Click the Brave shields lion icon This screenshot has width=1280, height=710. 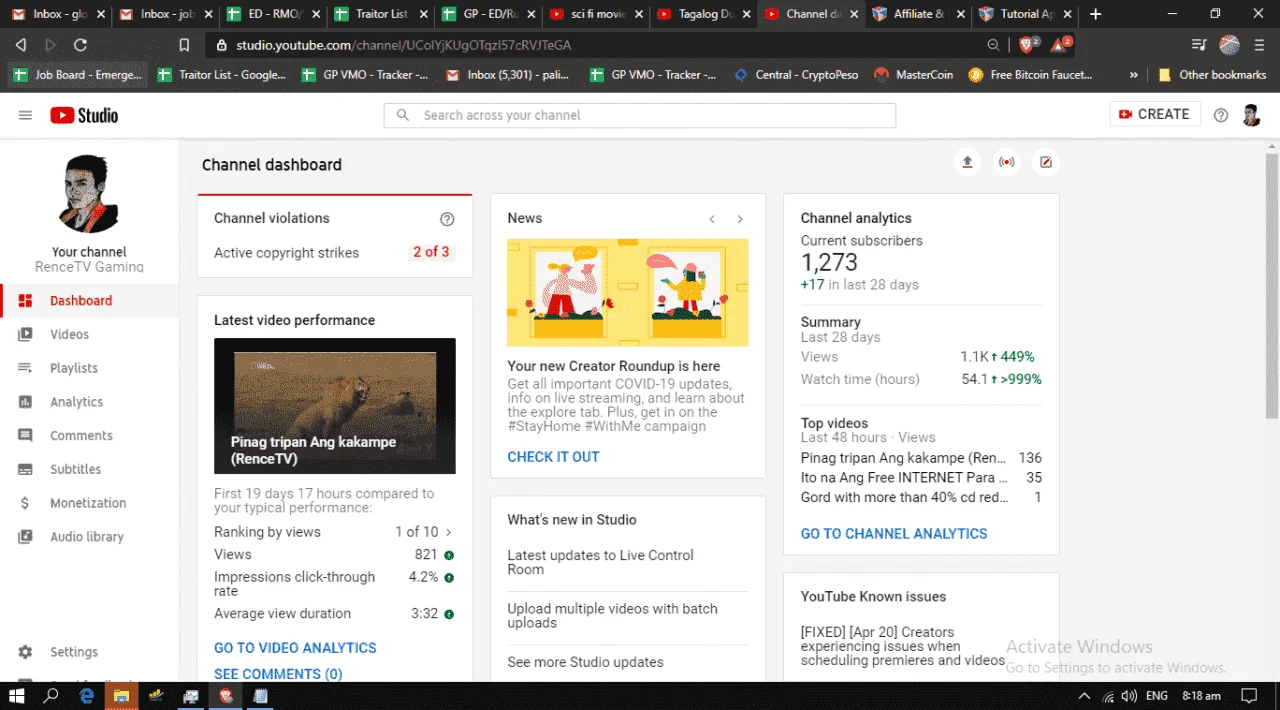pyautogui.click(x=1028, y=45)
